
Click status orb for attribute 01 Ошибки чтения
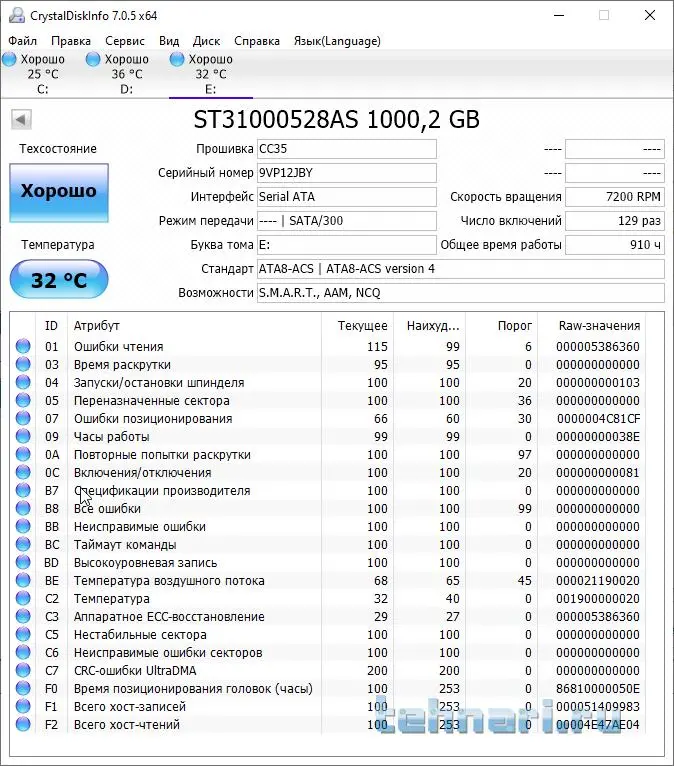click(23, 346)
